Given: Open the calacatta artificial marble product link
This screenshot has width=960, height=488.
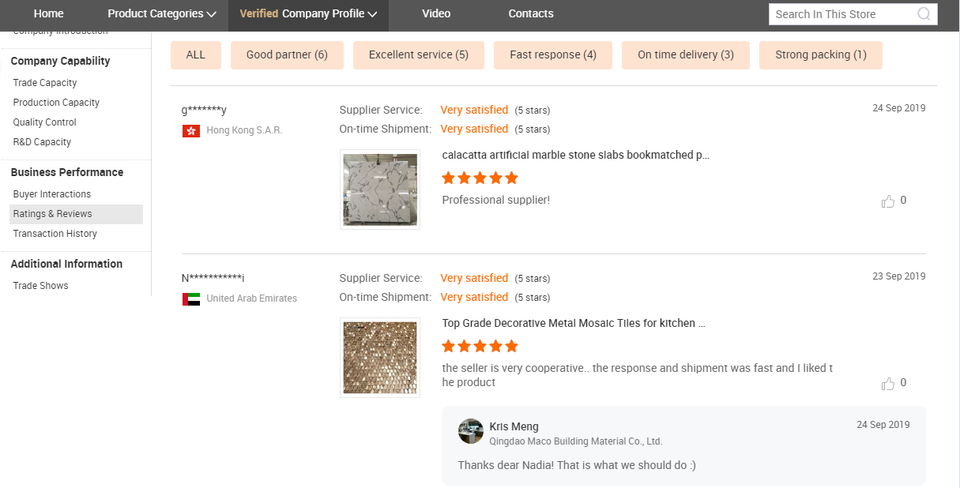Looking at the screenshot, I should (x=576, y=156).
